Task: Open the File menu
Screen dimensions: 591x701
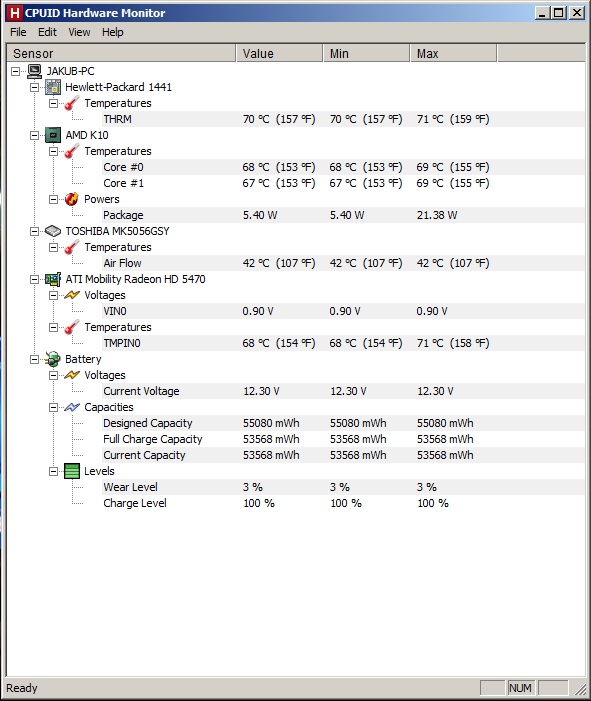Action: click(x=18, y=32)
